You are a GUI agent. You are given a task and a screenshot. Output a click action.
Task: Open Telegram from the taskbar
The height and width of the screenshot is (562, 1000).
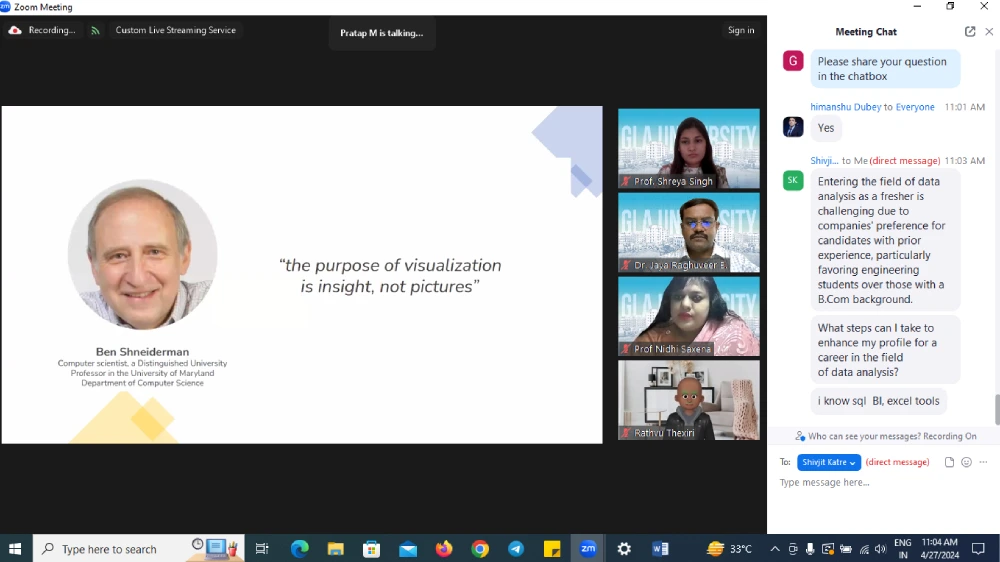tap(516, 549)
